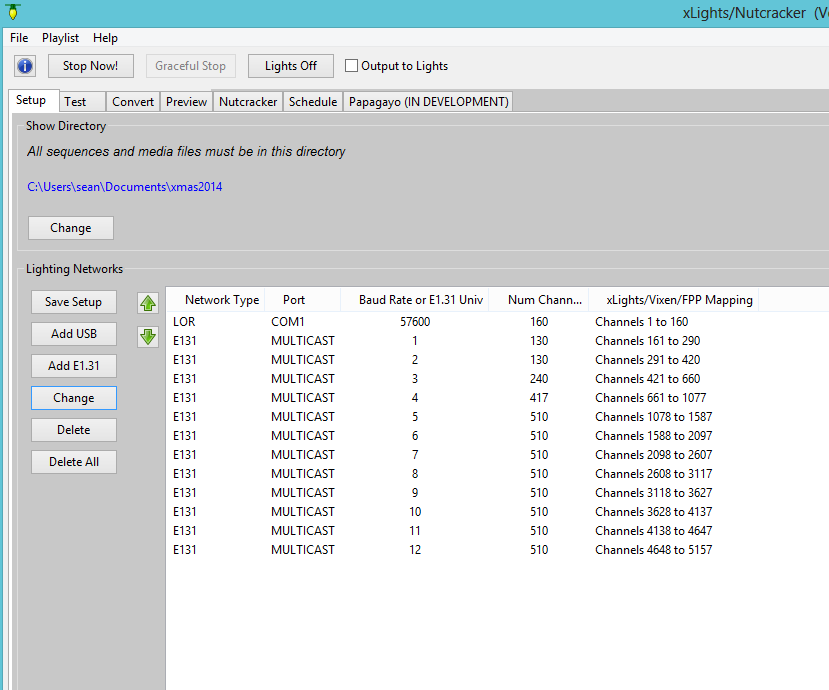Select 'Channels 161 to 290' row

tap(463, 341)
